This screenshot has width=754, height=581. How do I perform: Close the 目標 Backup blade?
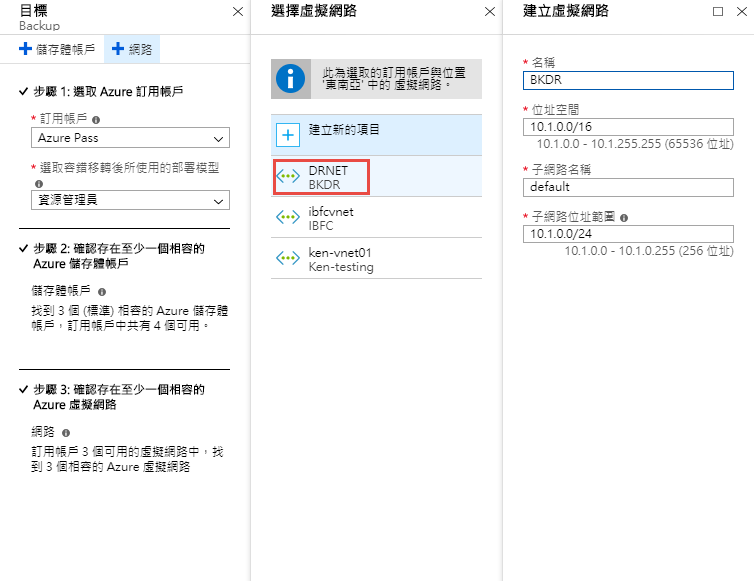click(x=238, y=12)
